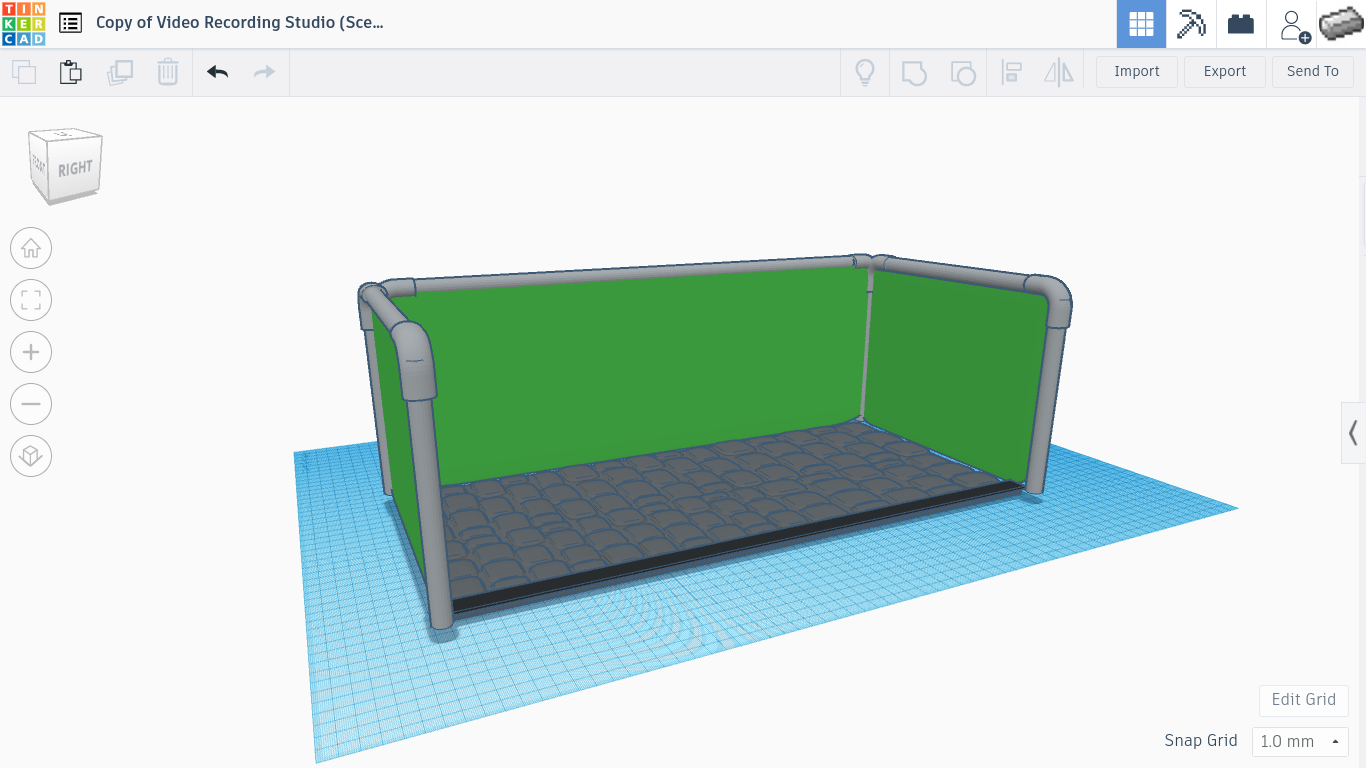Screen dimensions: 1366x768
Task: Click the Group shapes icon
Action: [914, 72]
